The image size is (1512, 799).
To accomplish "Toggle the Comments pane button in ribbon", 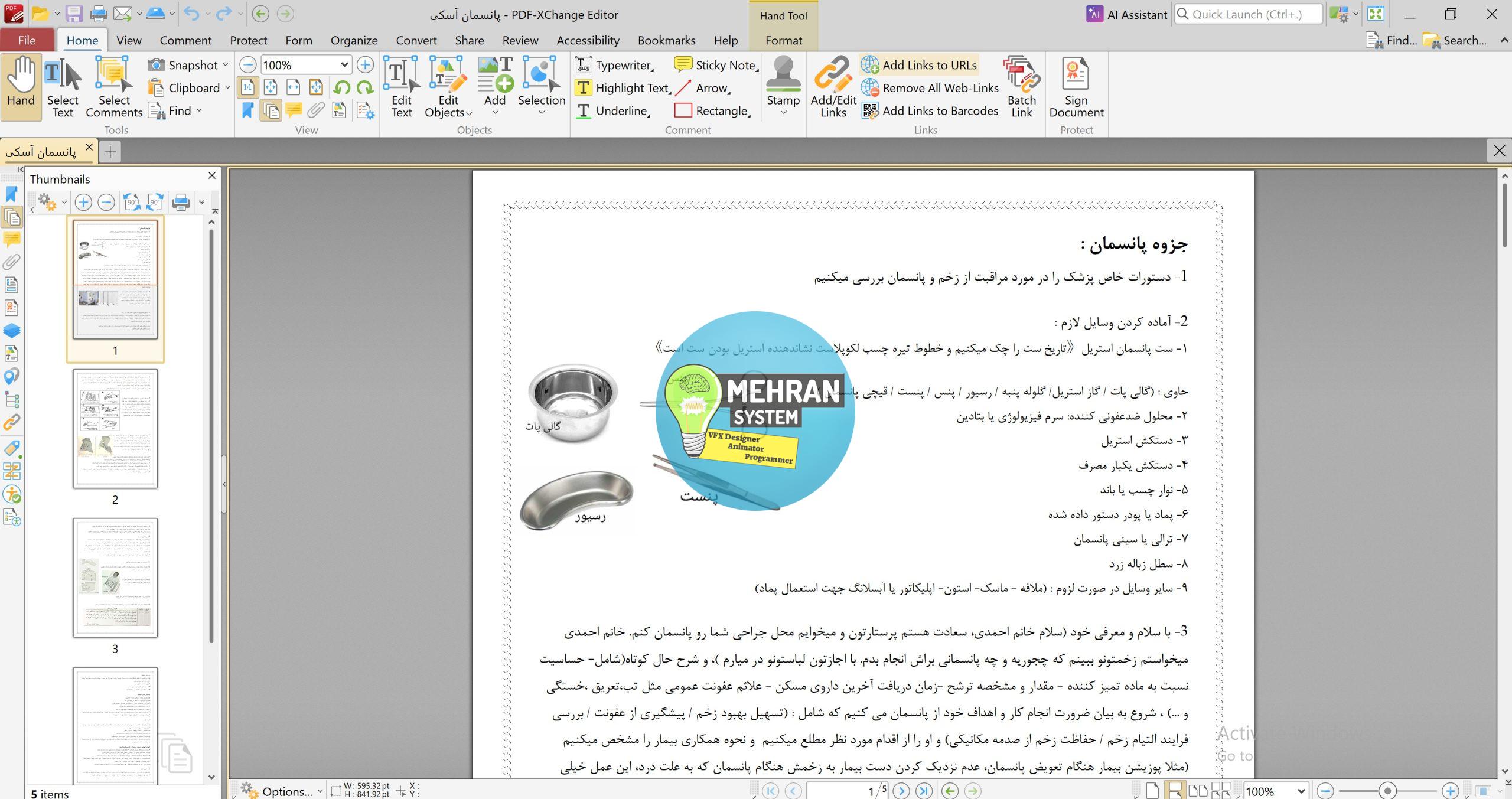I will click(294, 110).
